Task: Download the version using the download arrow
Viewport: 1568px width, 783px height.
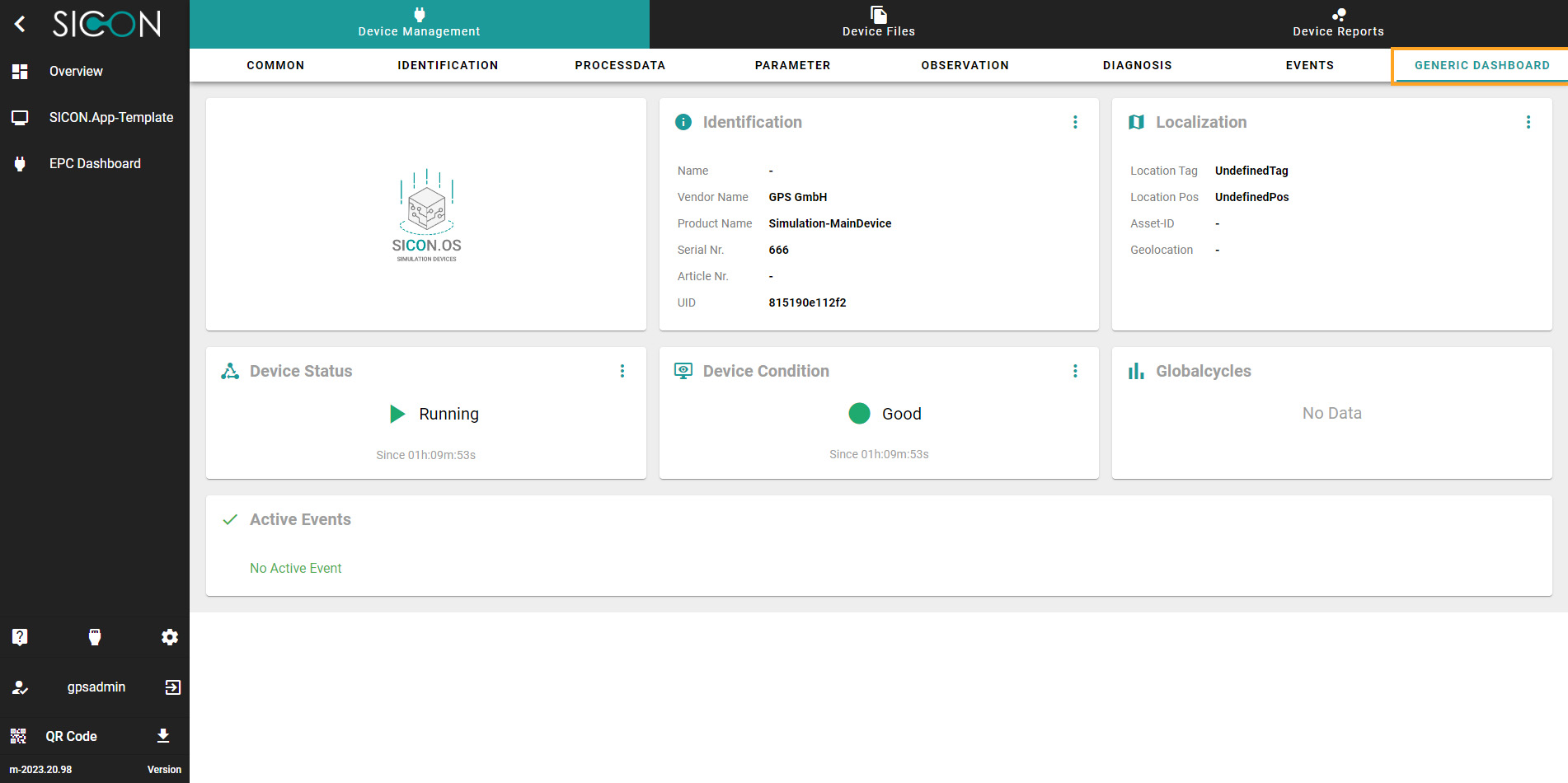Action: (x=162, y=735)
